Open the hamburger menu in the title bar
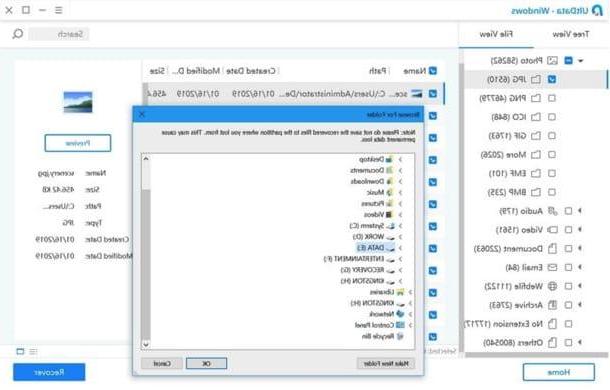This screenshot has height=390, width=610. click(58, 10)
